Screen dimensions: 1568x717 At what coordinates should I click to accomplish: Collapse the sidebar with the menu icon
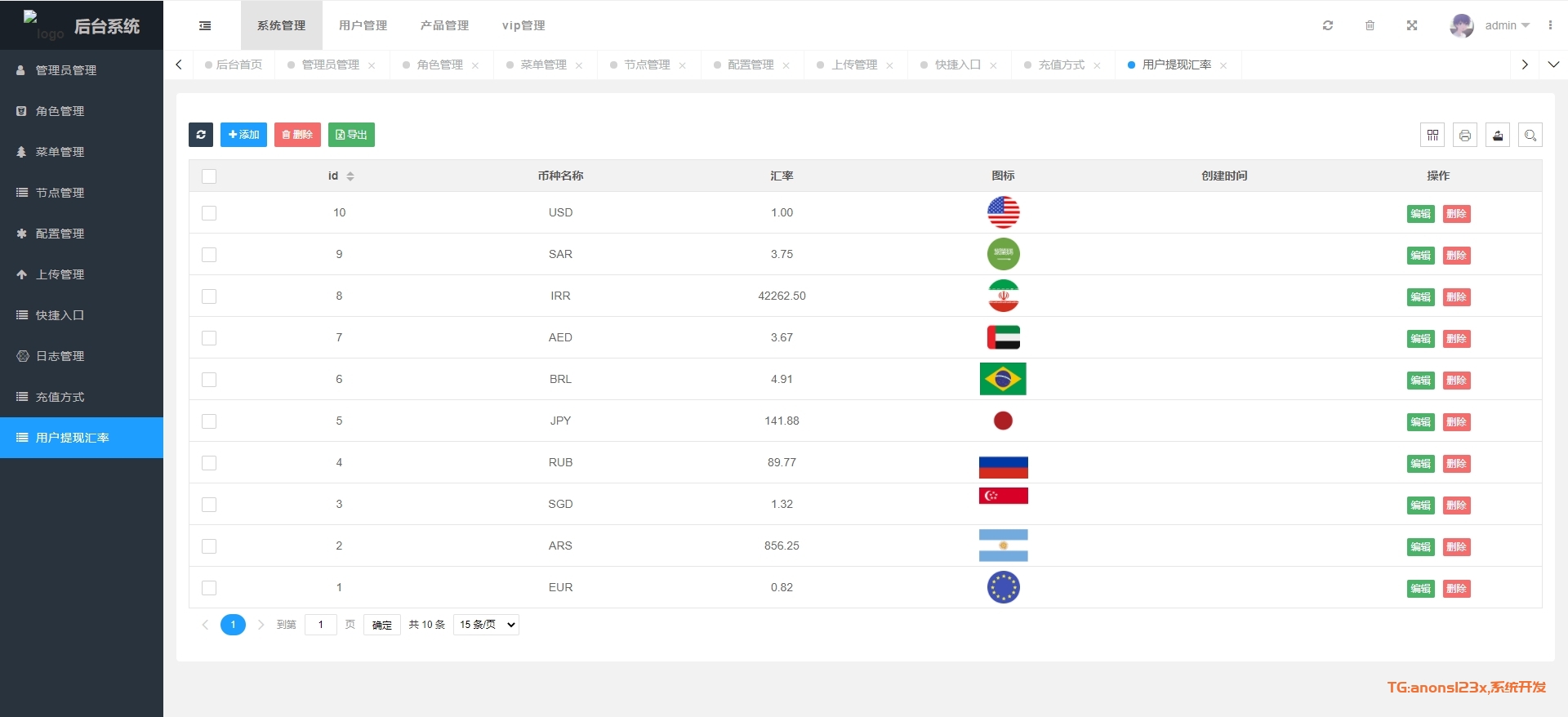(205, 26)
